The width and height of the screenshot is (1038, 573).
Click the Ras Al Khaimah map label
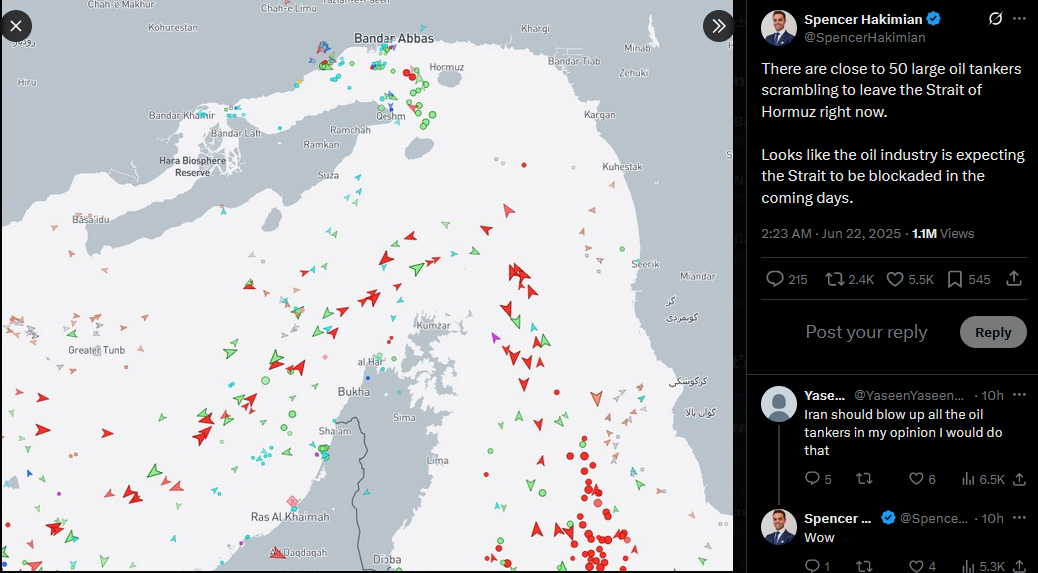(x=290, y=517)
